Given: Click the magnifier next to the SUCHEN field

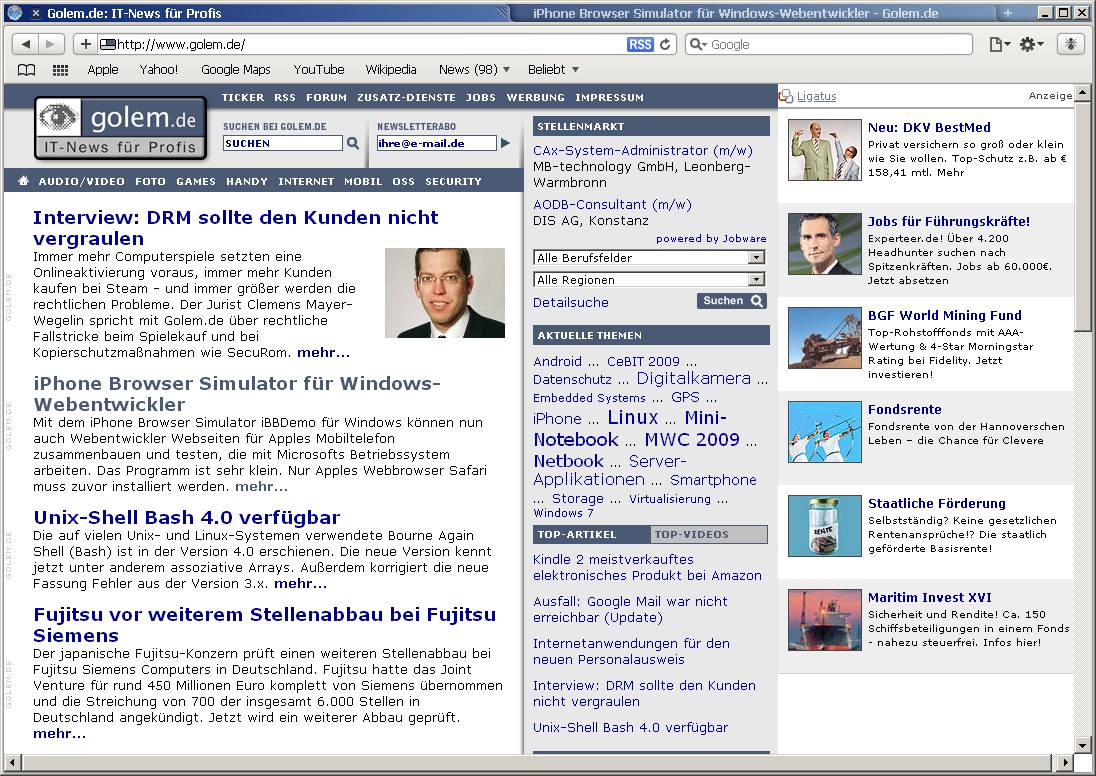Looking at the screenshot, I should pos(353,143).
